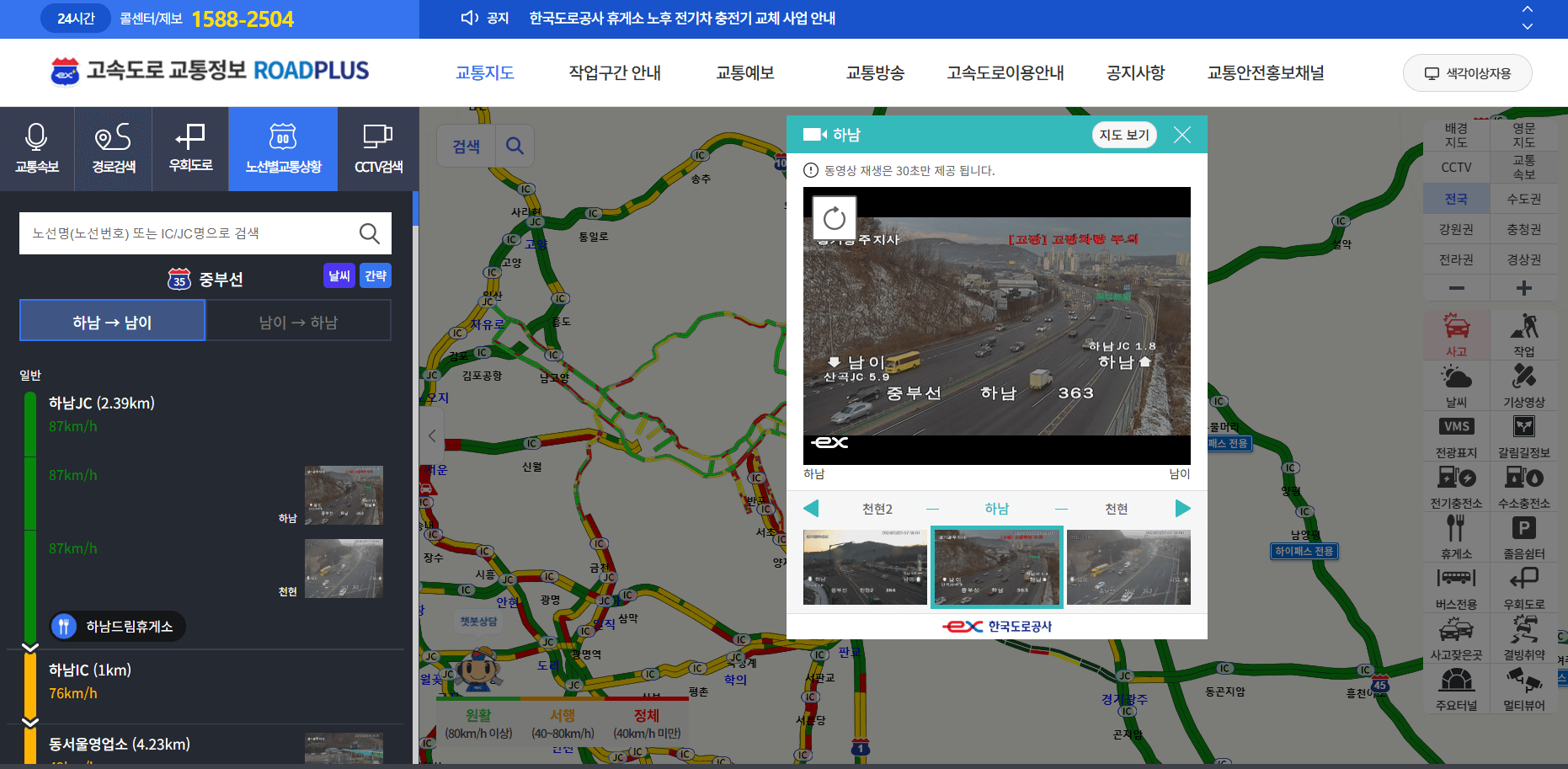The width and height of the screenshot is (1568, 769).
Task: Select the 강원권 map region
Action: coord(1456,229)
